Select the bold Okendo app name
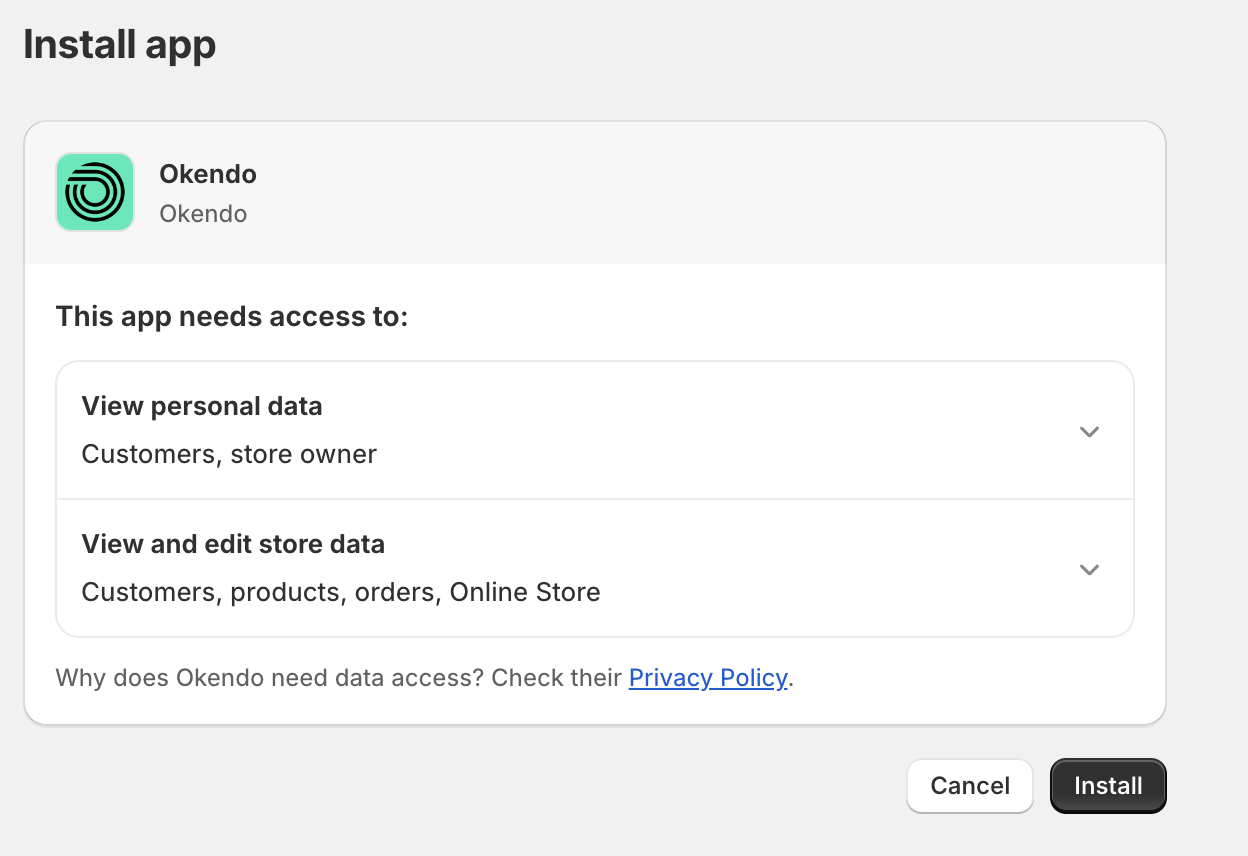Viewport: 1248px width, 856px height. click(x=208, y=174)
